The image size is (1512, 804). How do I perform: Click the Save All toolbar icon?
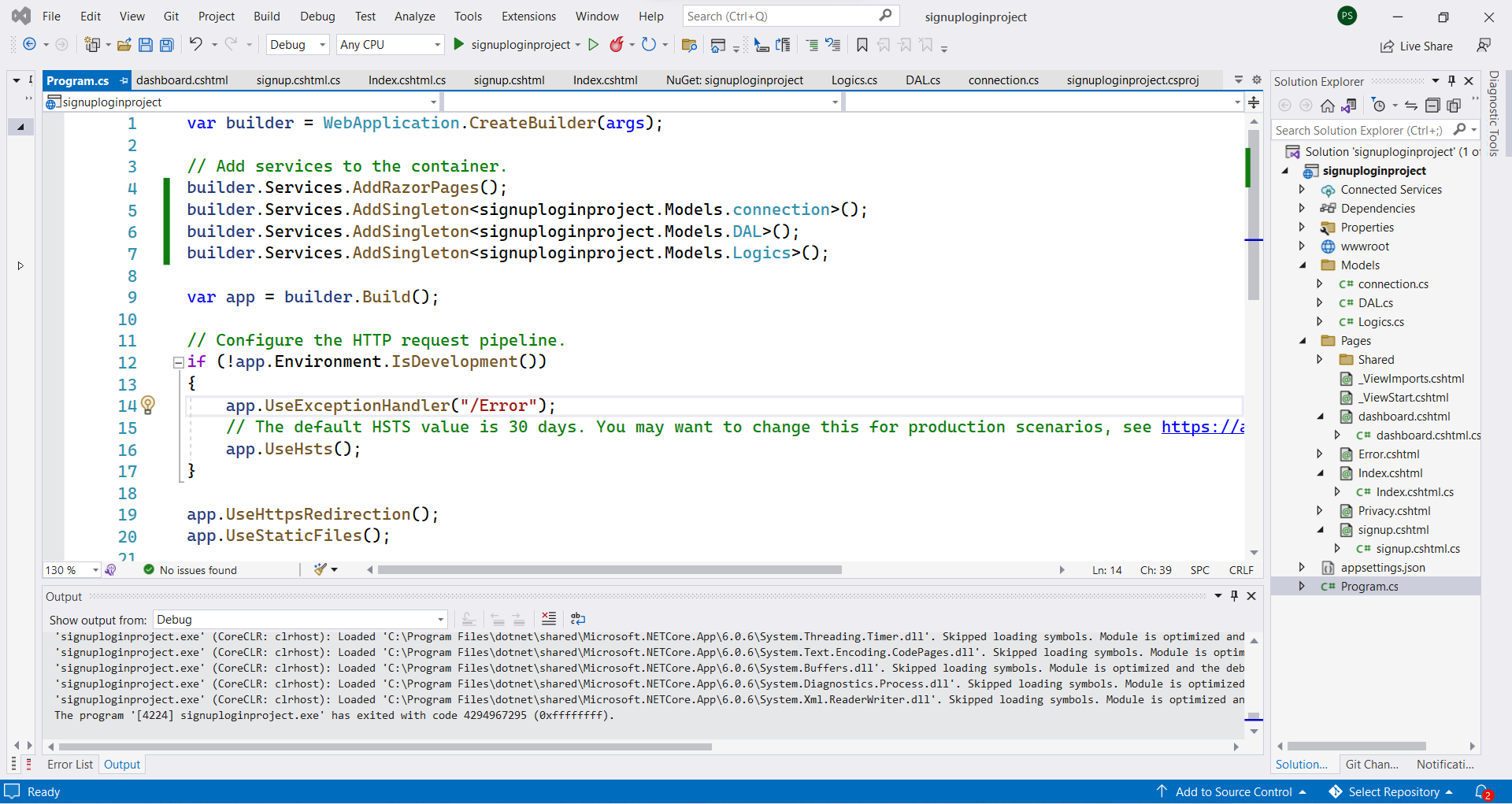(x=167, y=45)
